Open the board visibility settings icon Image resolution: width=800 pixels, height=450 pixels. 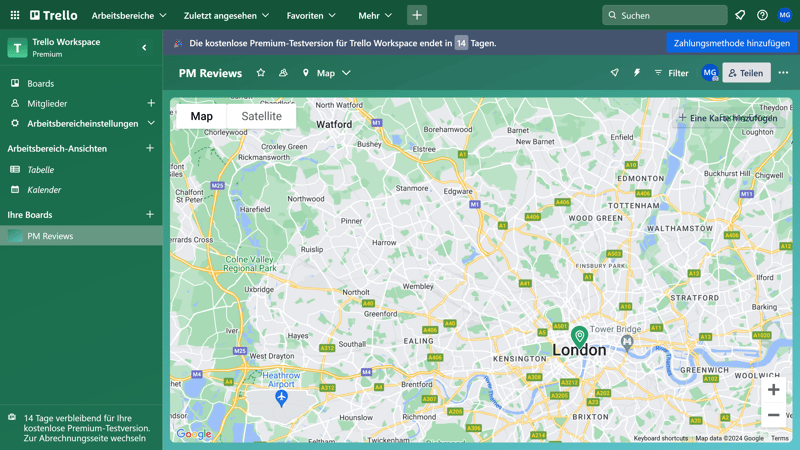point(283,73)
